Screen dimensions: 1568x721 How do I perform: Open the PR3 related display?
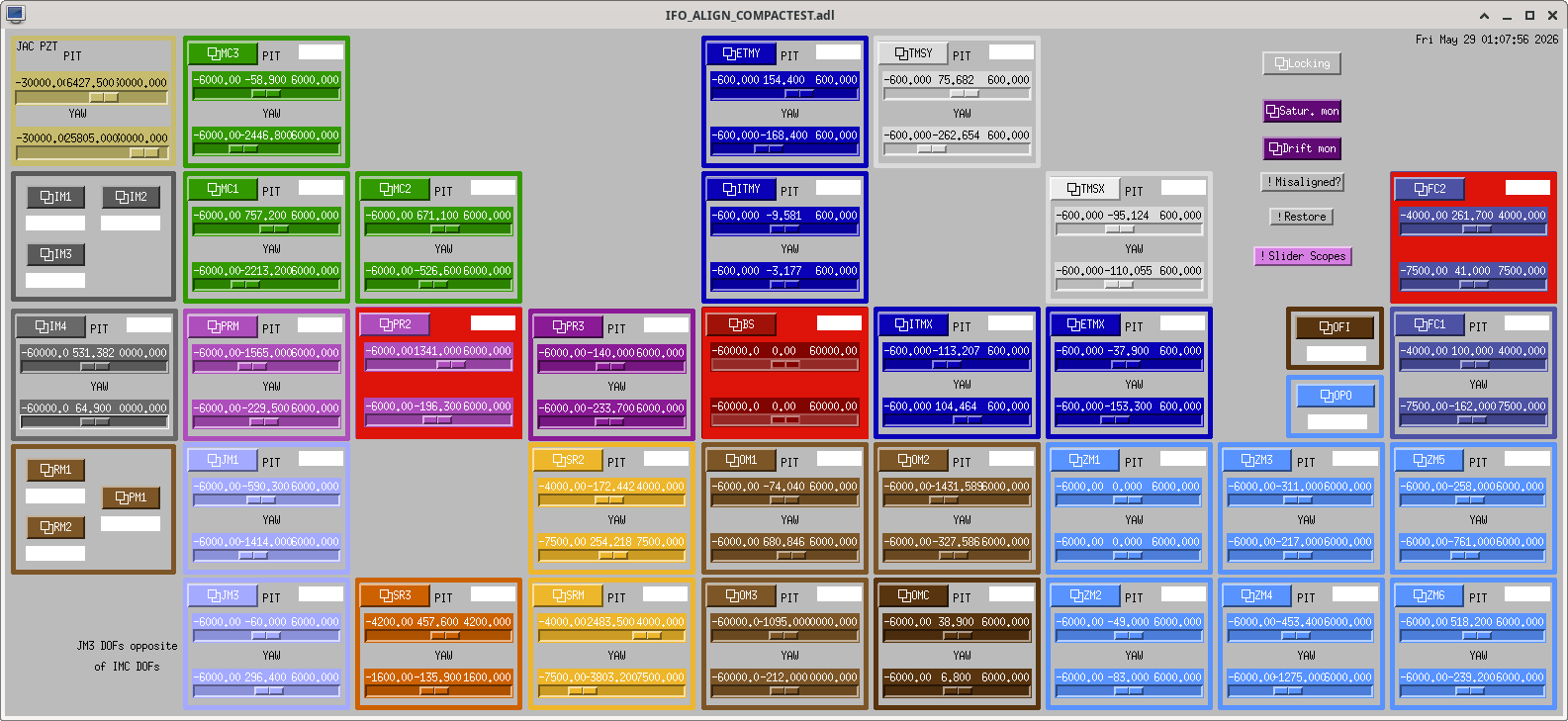click(568, 326)
